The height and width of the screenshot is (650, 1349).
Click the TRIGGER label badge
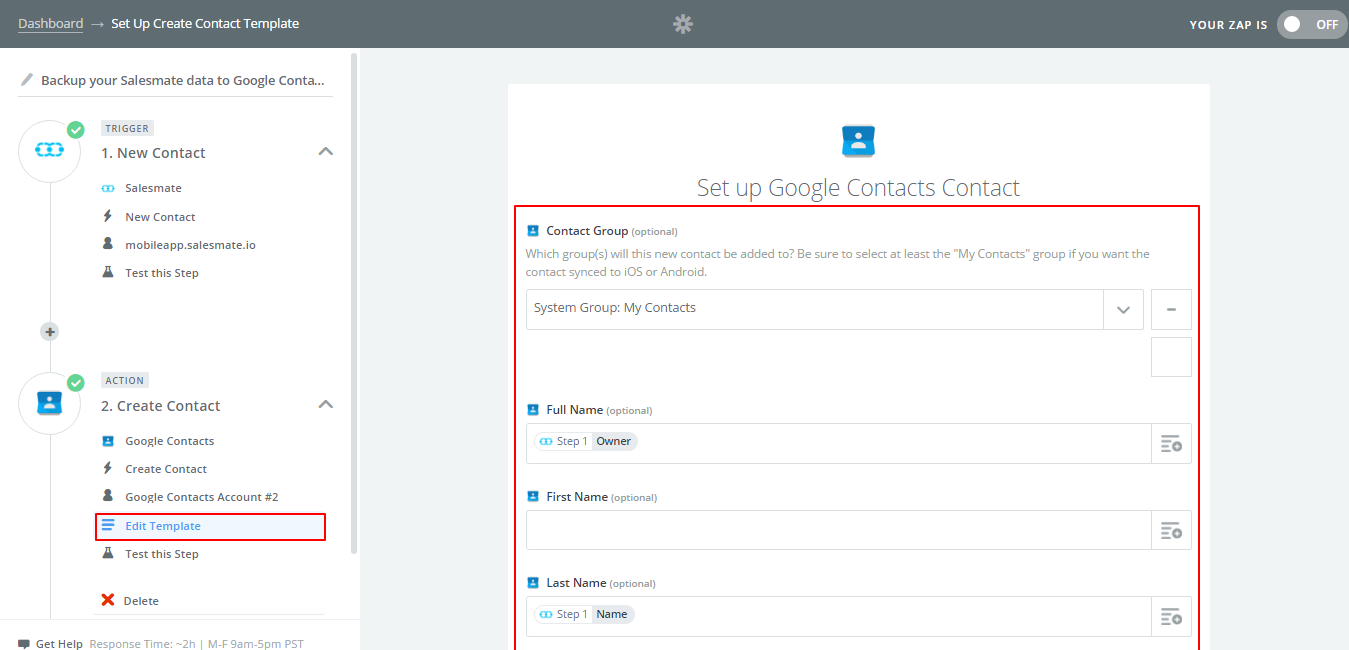click(127, 128)
